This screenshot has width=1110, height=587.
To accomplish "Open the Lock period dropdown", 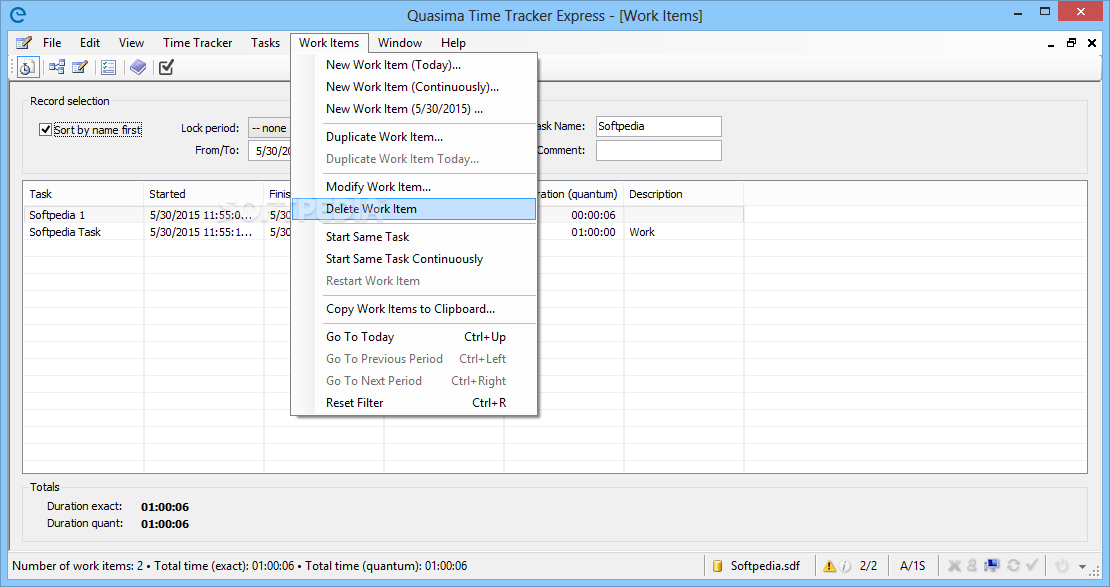I will coord(270,128).
